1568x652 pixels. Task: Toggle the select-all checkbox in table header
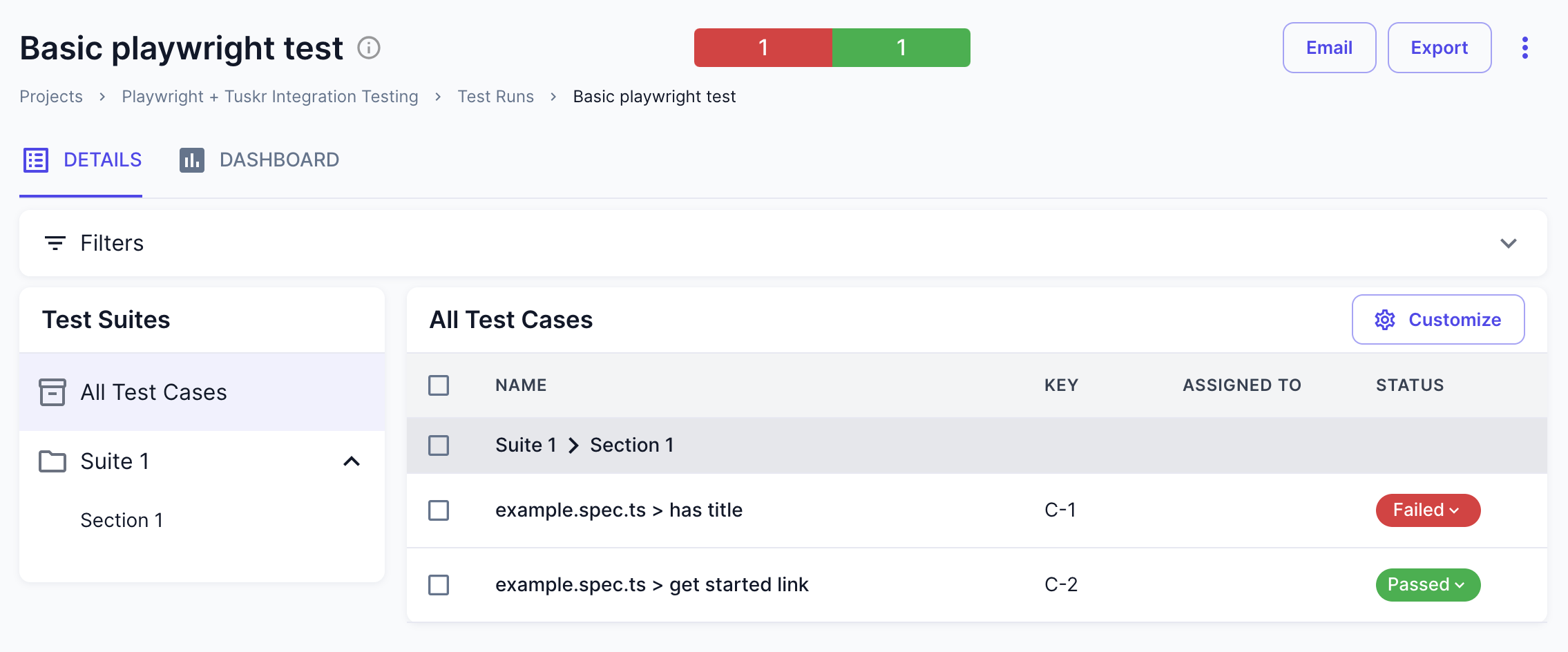439,385
